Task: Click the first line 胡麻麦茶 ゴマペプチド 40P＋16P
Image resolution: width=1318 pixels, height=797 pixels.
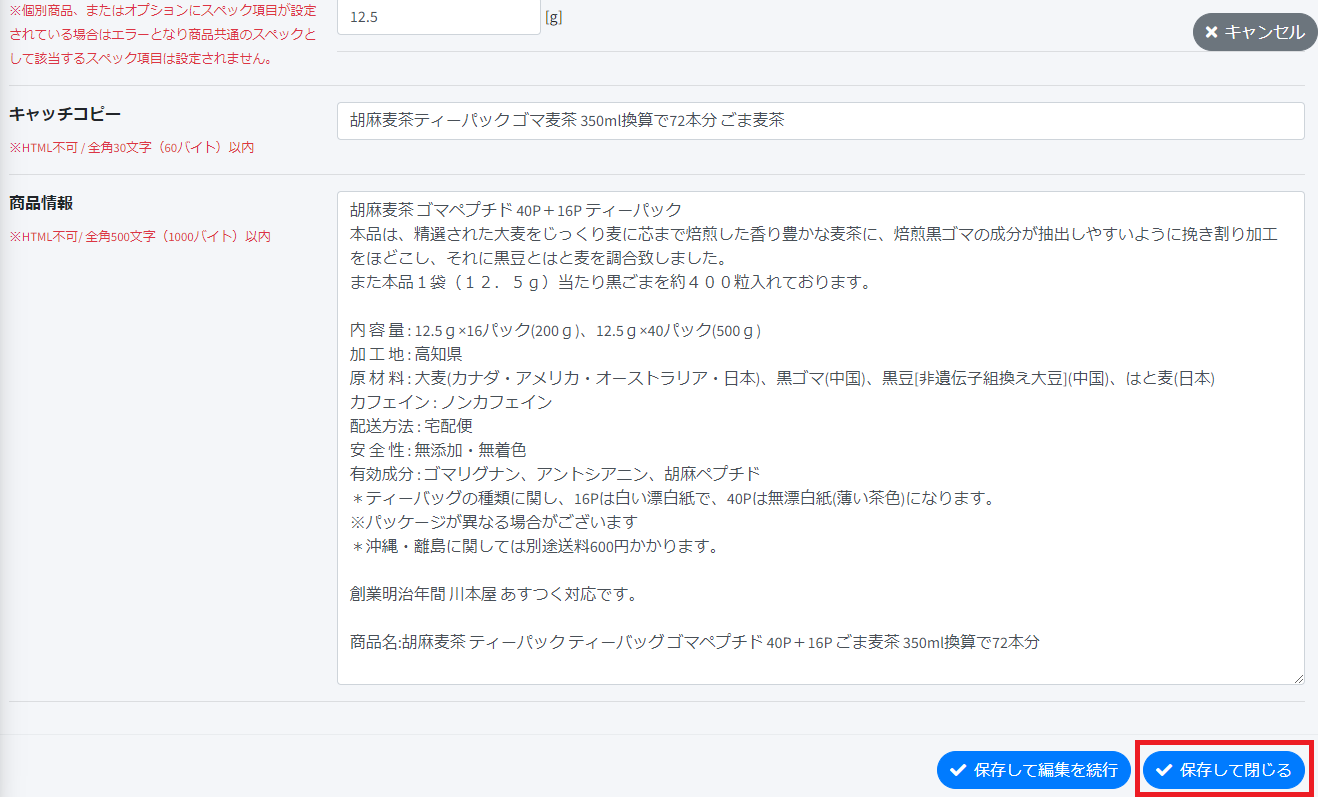Action: pyautogui.click(x=515, y=210)
